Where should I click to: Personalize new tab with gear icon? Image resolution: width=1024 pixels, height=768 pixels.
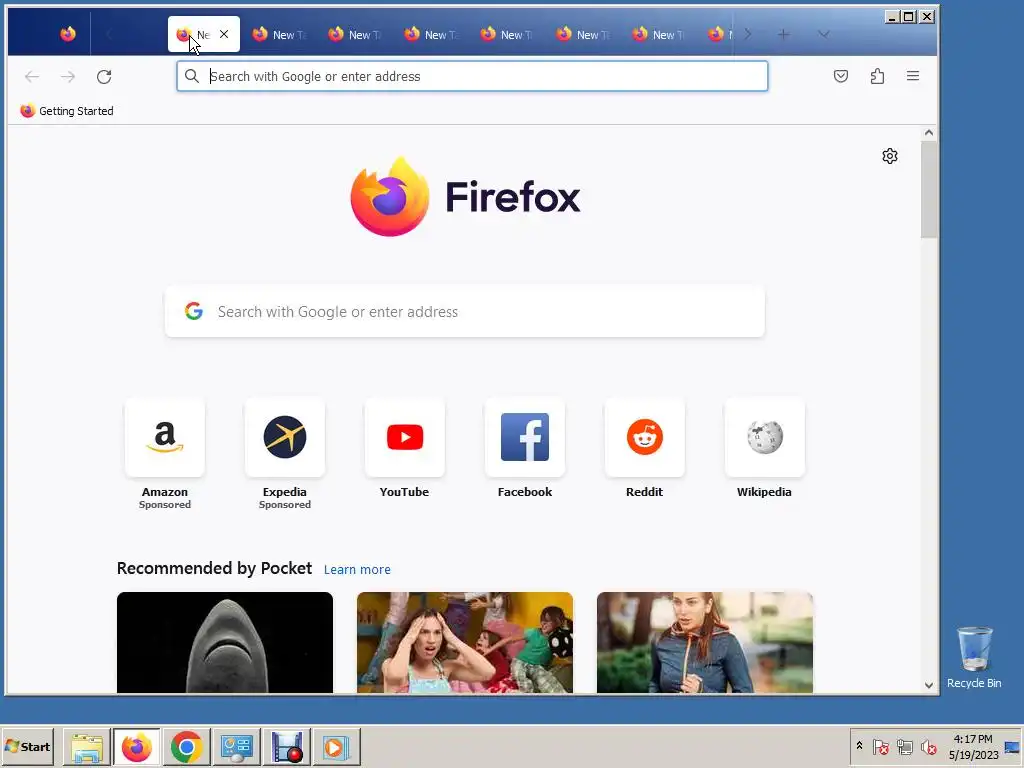pyautogui.click(x=889, y=156)
